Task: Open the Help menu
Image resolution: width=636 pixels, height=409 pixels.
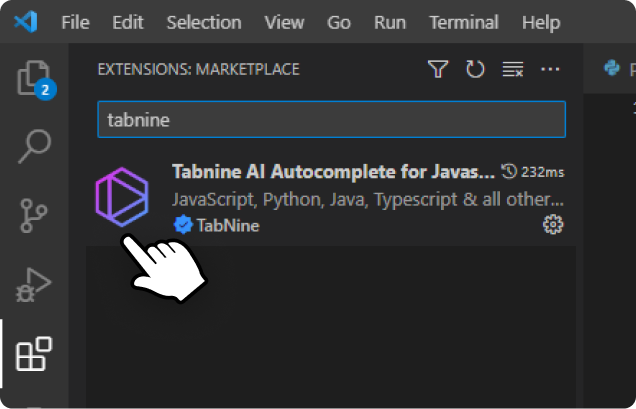Action: (541, 22)
